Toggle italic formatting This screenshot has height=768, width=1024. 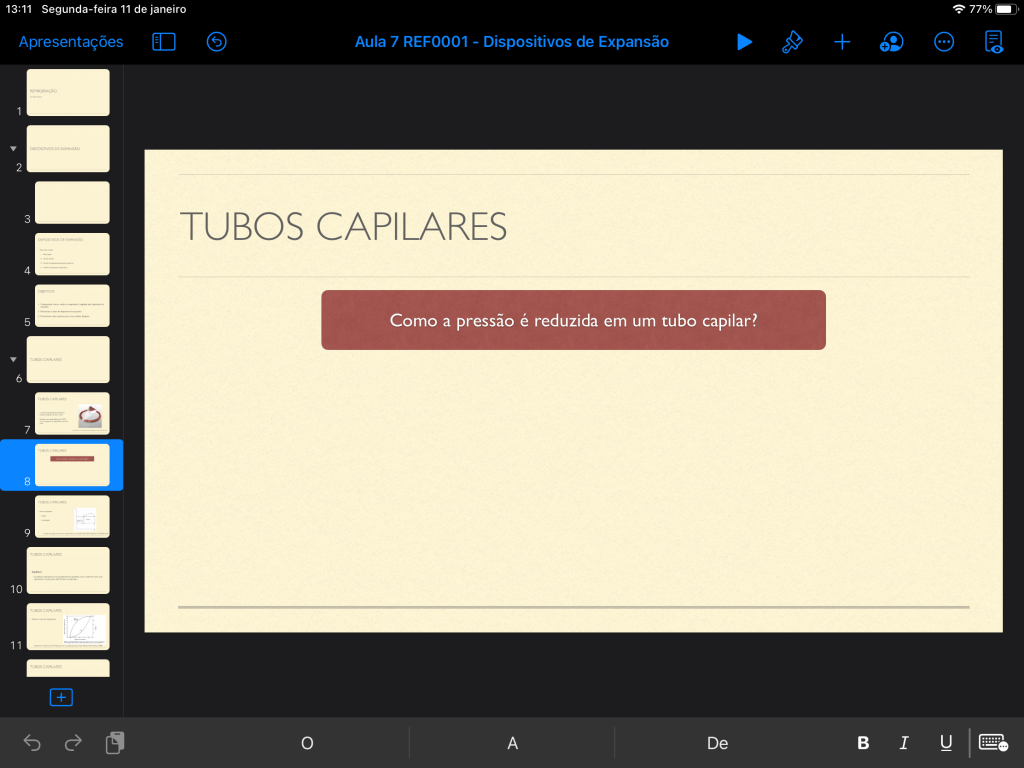point(904,743)
